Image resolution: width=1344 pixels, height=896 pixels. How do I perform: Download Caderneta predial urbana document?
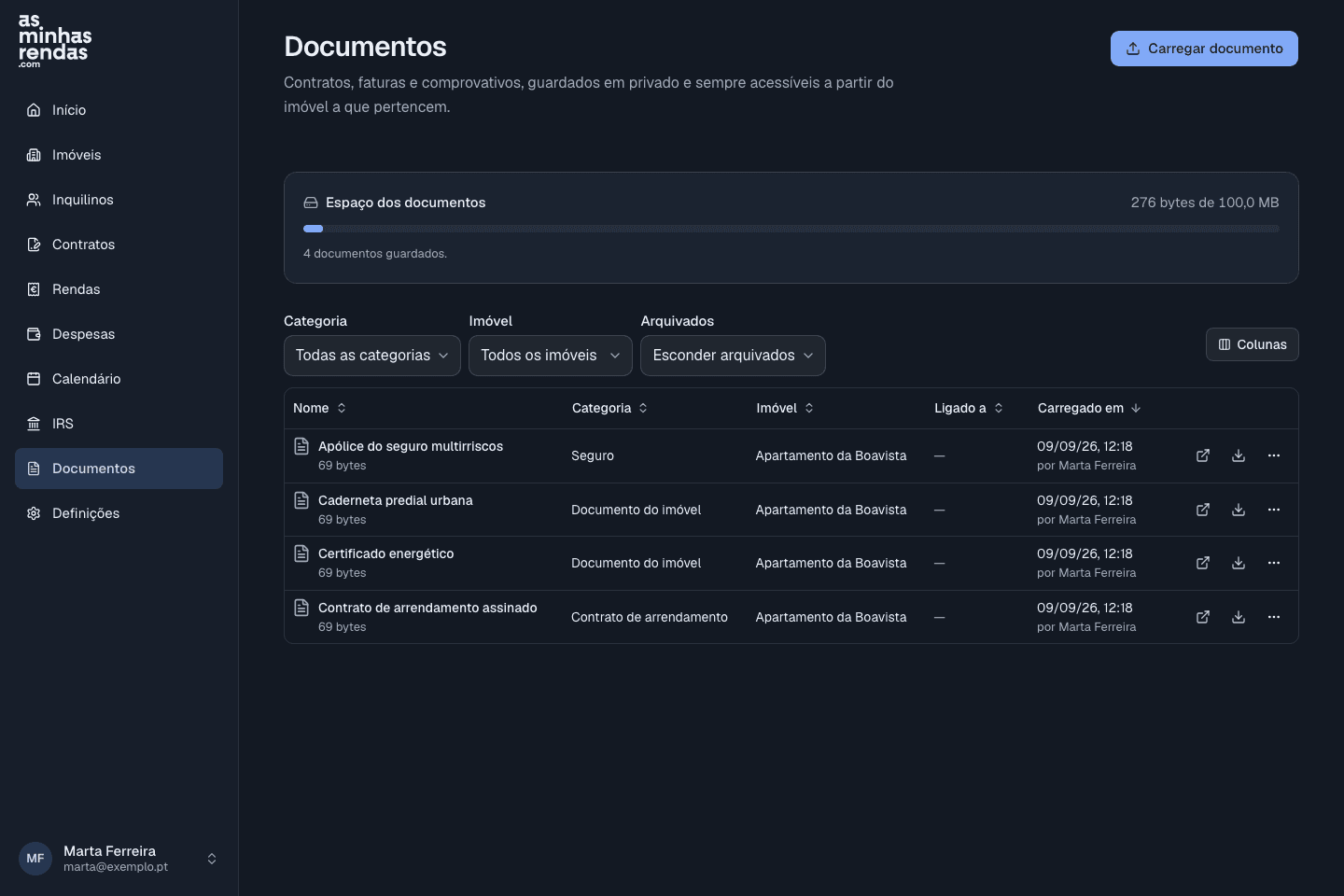pos(1239,510)
